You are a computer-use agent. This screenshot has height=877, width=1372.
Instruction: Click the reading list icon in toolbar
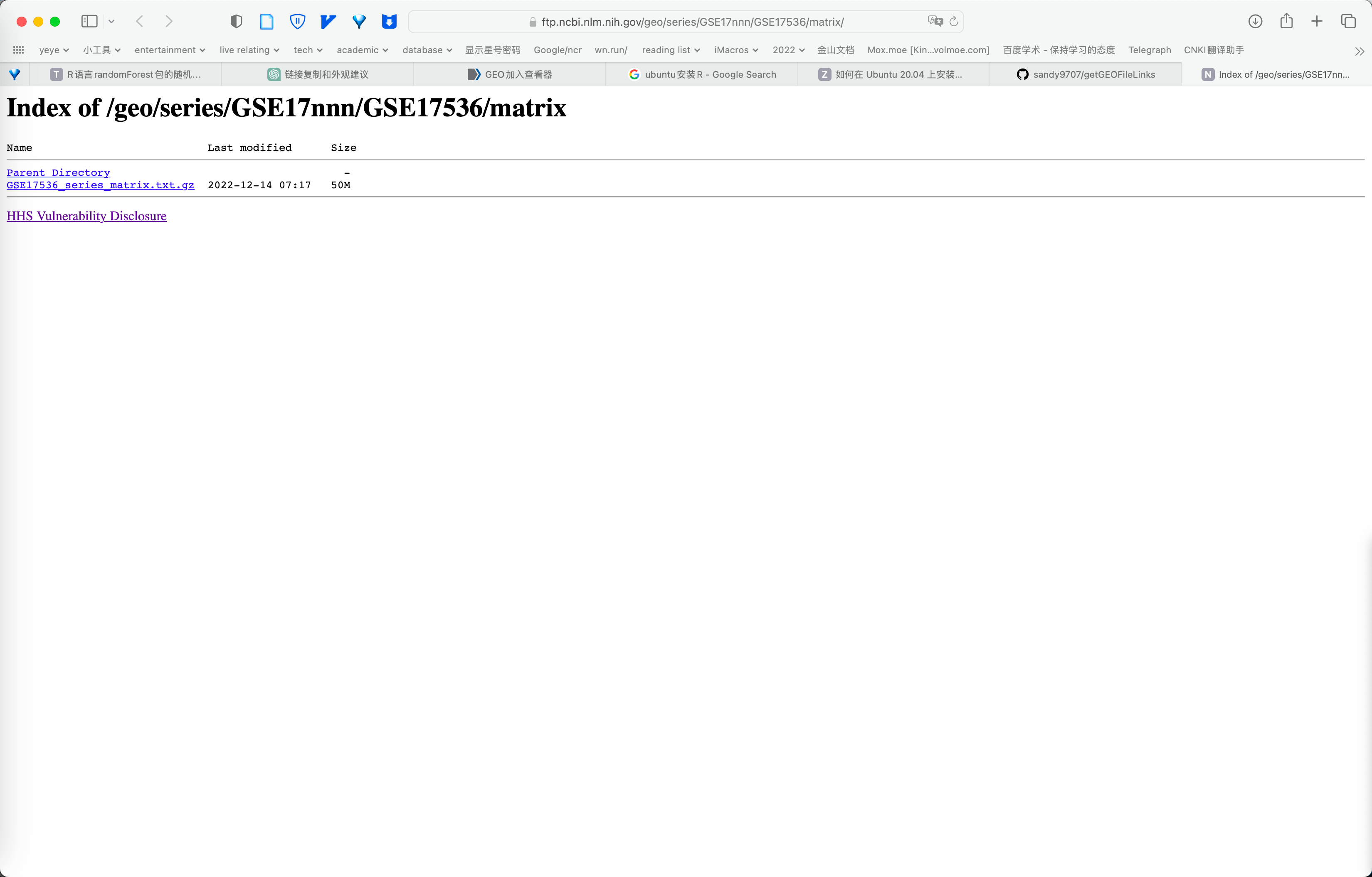[x=90, y=21]
